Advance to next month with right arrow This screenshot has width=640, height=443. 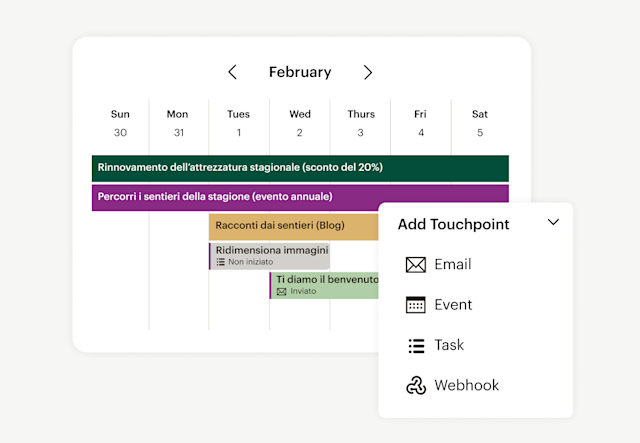(368, 72)
